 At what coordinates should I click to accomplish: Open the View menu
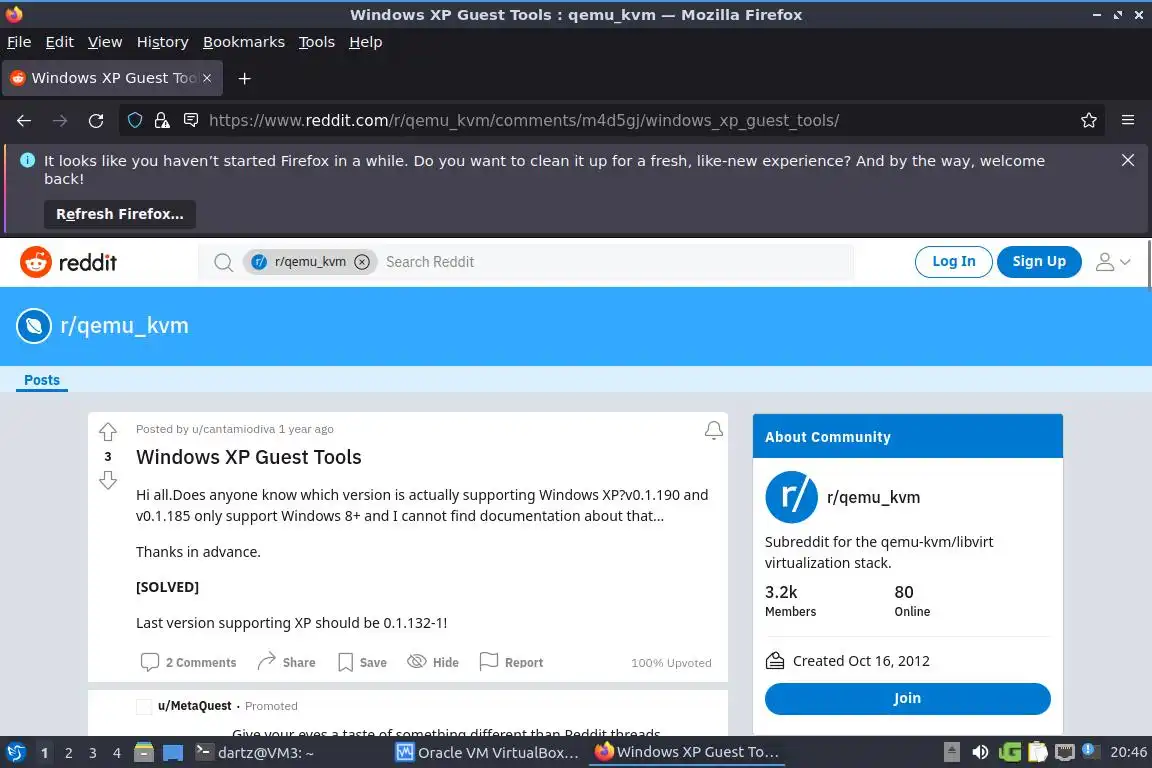click(x=105, y=42)
